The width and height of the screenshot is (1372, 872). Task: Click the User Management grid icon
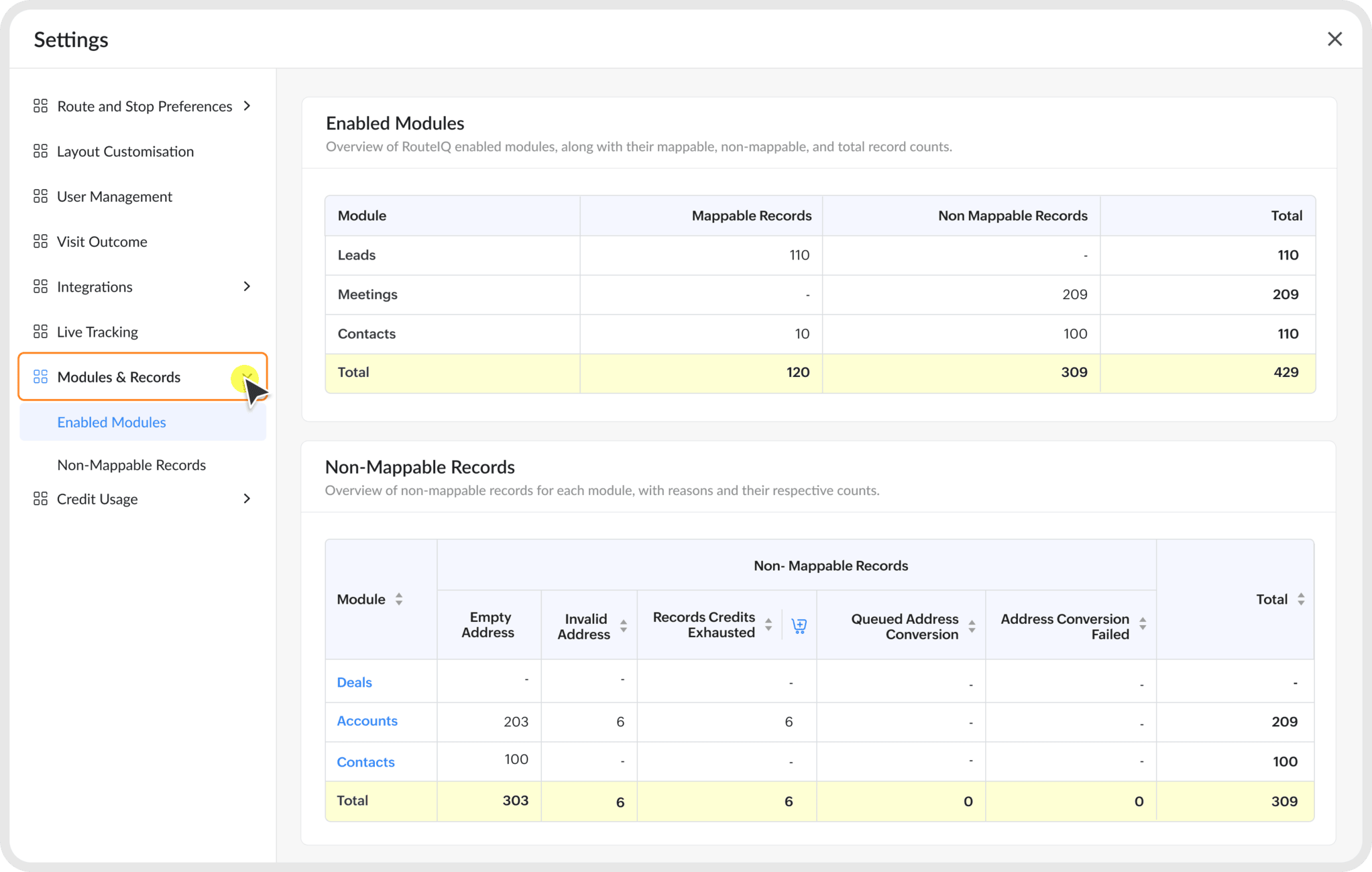(x=40, y=196)
